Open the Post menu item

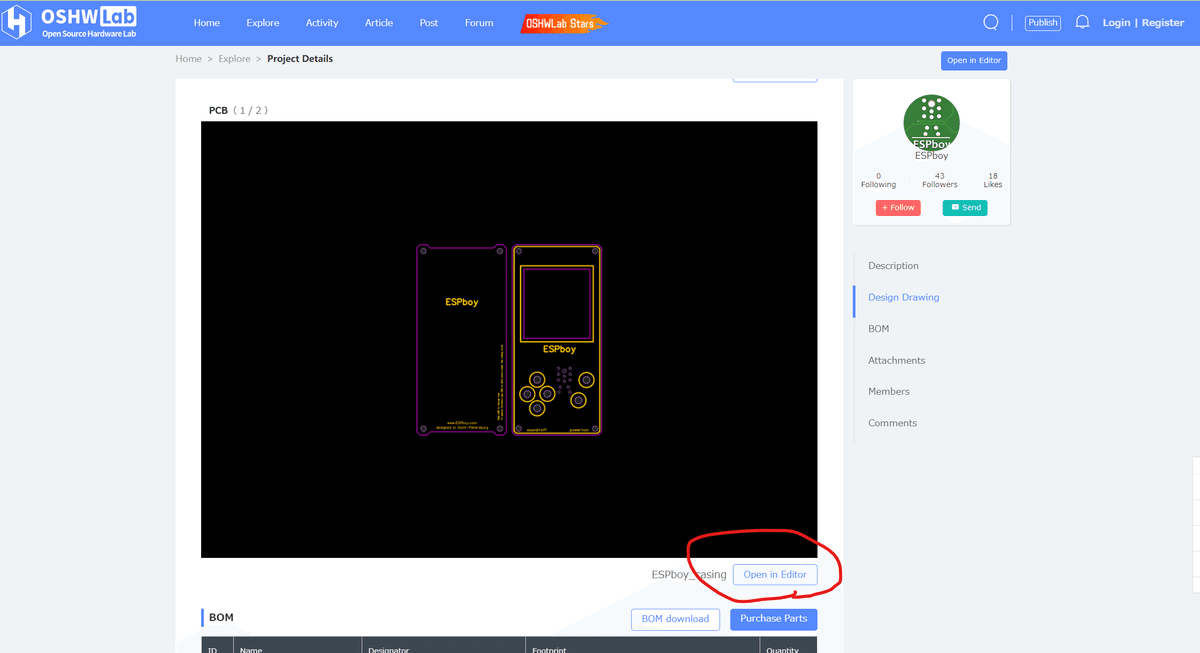click(429, 23)
